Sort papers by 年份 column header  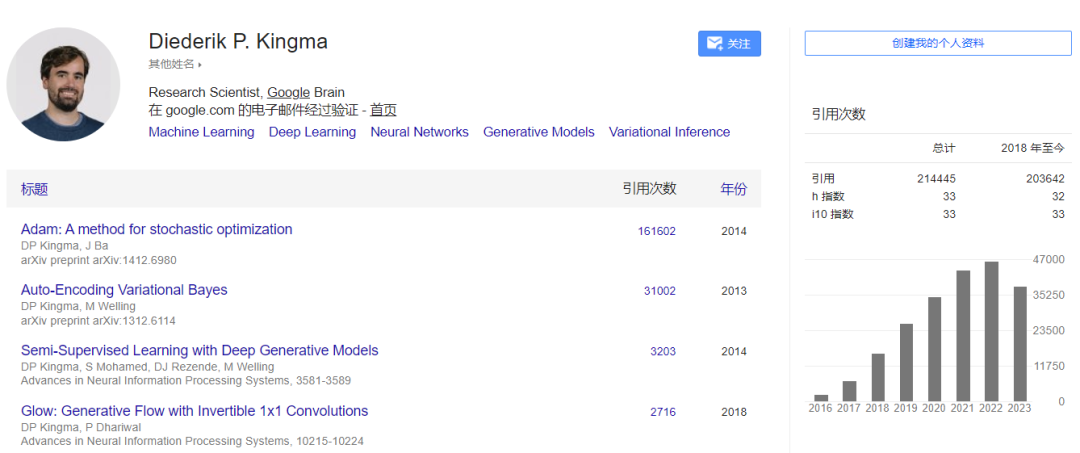[733, 188]
